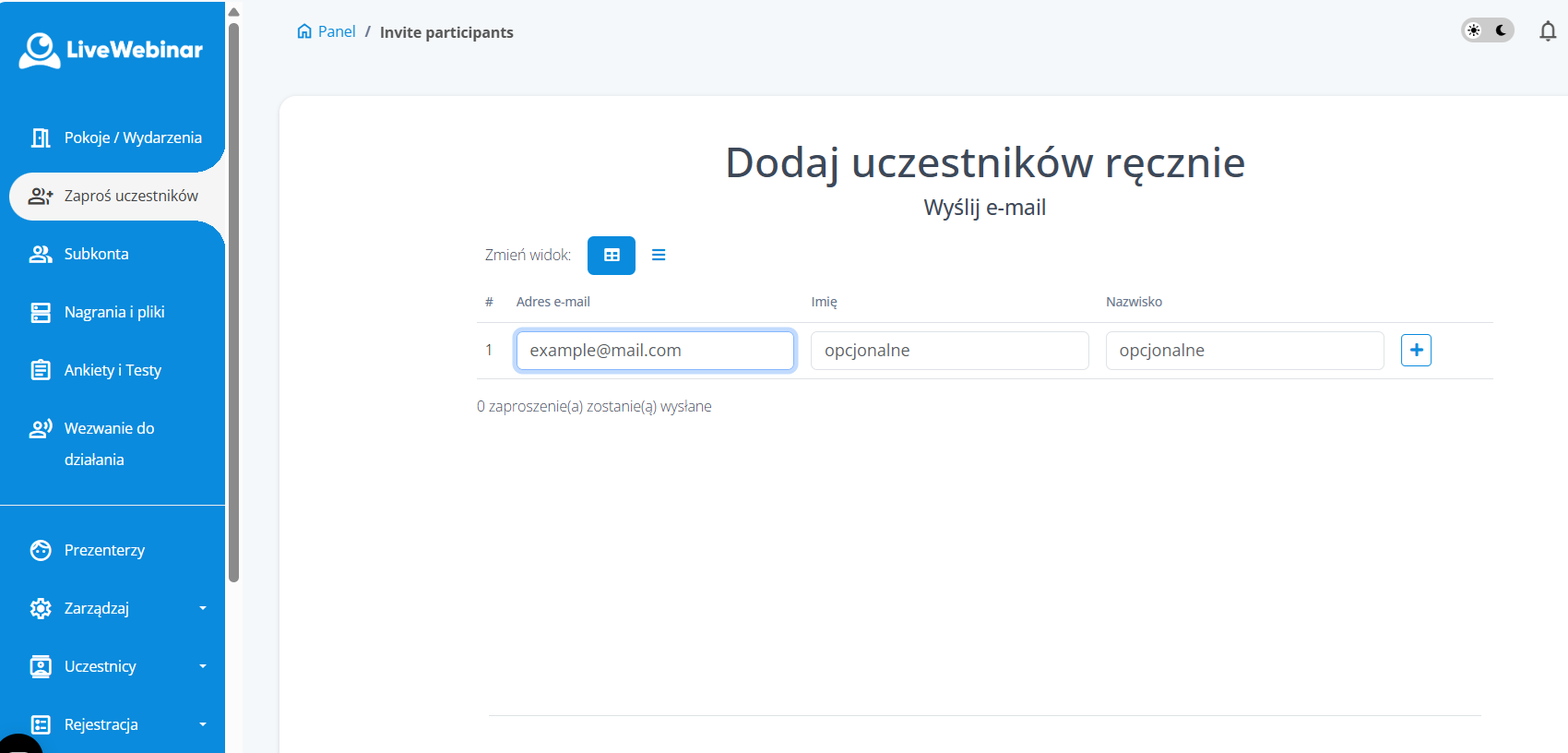Click the Pokoje / Wydarzenia door icon
The image size is (1568, 753).
point(41,137)
